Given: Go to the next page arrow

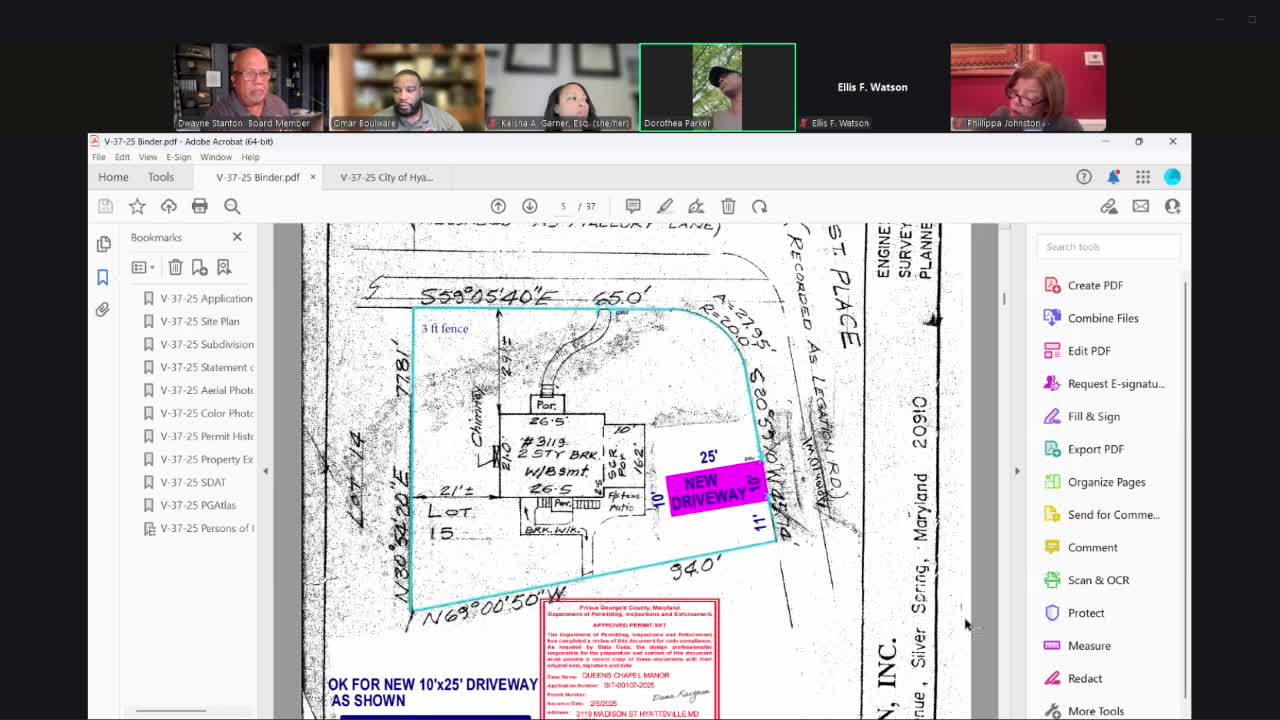Looking at the screenshot, I should coord(530,206).
